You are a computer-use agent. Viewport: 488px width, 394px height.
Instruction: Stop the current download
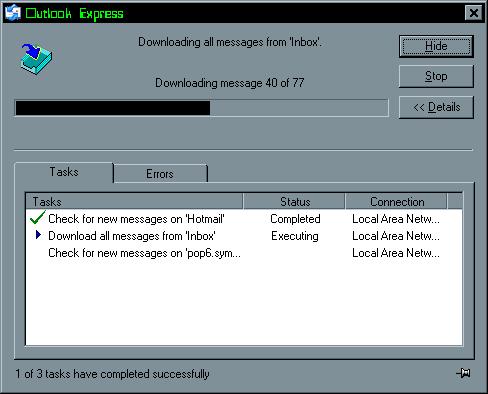tap(436, 76)
